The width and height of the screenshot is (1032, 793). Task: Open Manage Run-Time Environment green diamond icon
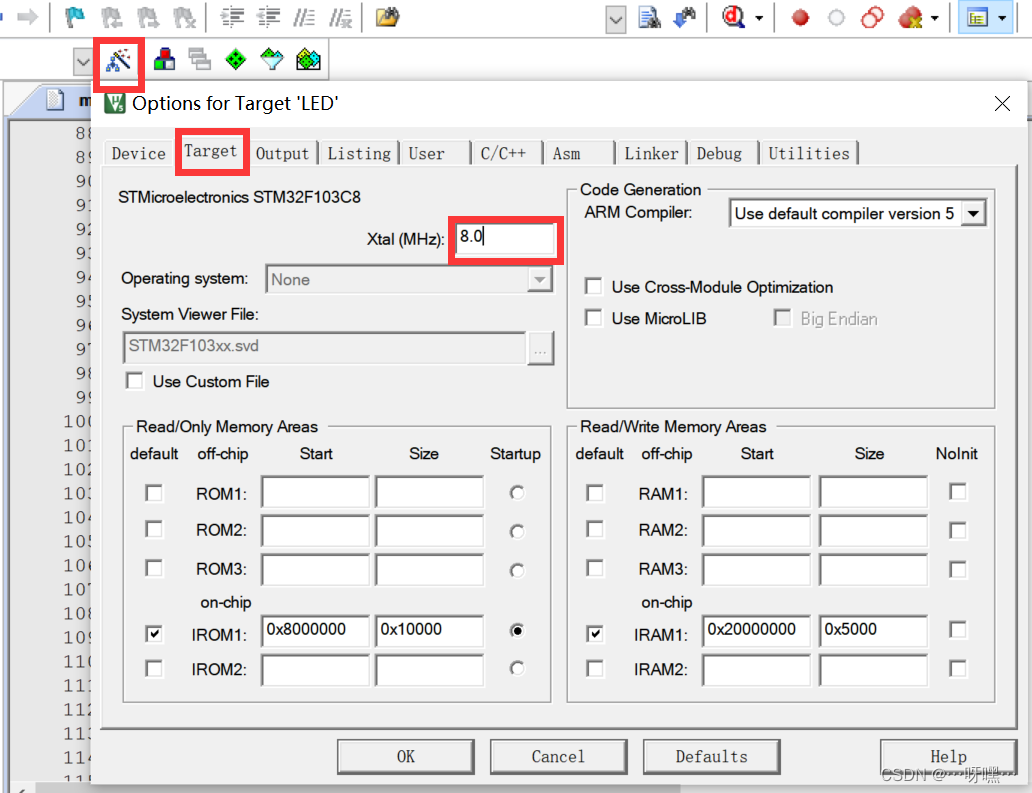[236, 60]
